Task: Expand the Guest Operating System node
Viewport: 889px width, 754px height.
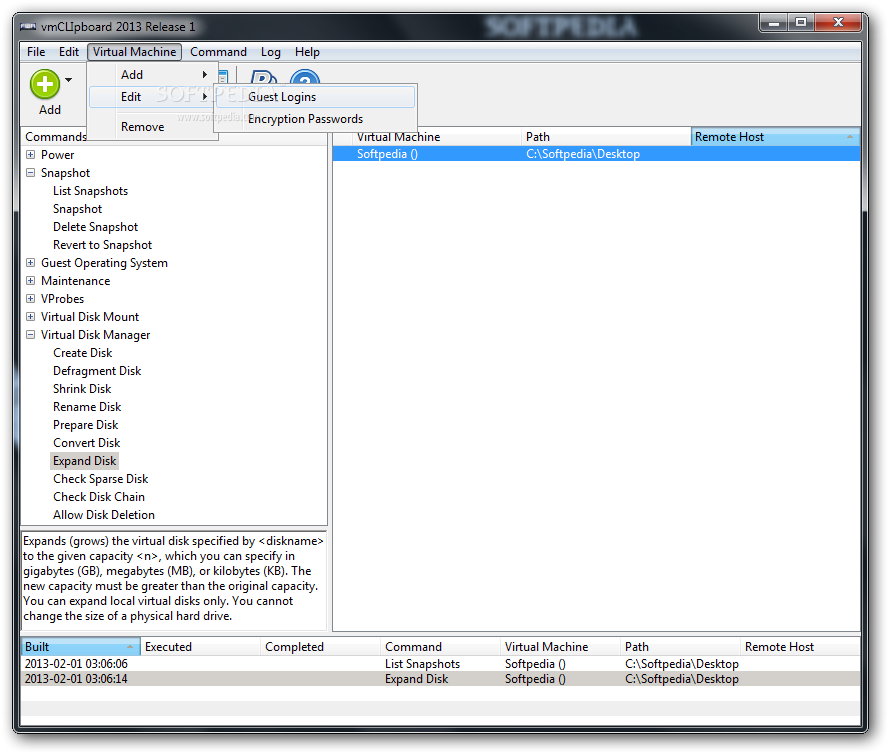Action: coord(31,263)
